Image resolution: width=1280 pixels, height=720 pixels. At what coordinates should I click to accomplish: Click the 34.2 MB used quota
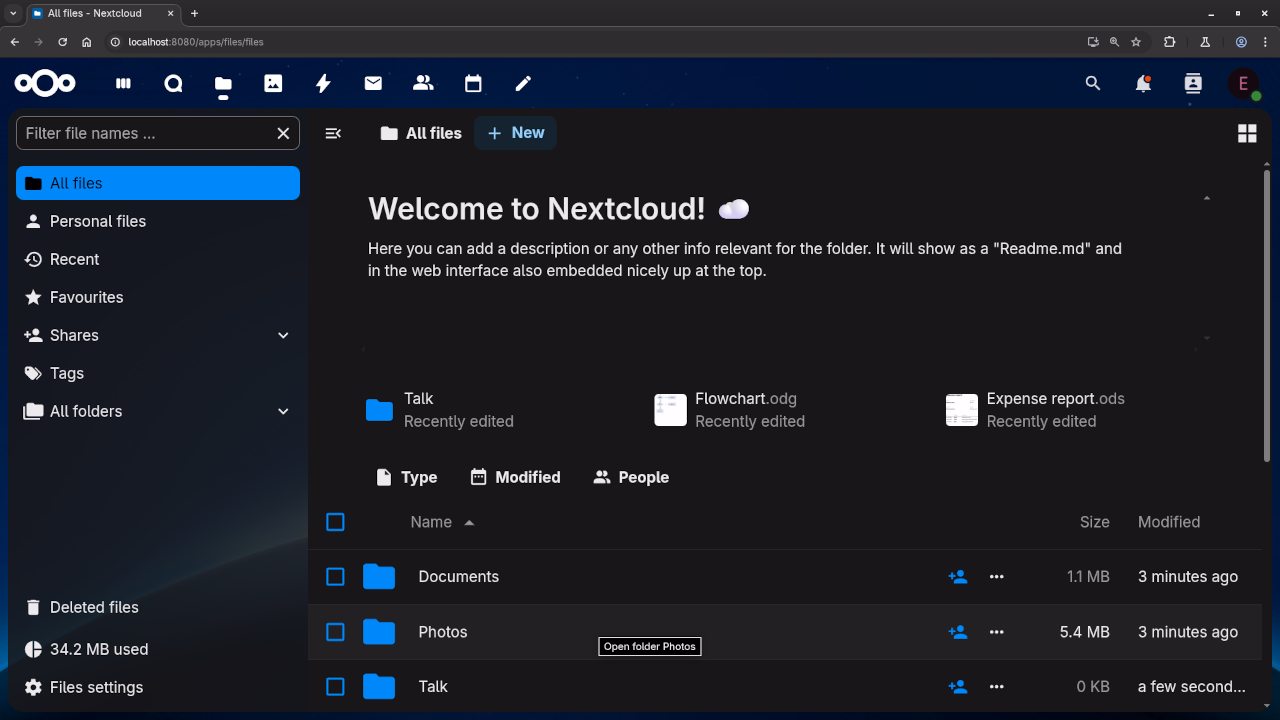click(x=158, y=649)
